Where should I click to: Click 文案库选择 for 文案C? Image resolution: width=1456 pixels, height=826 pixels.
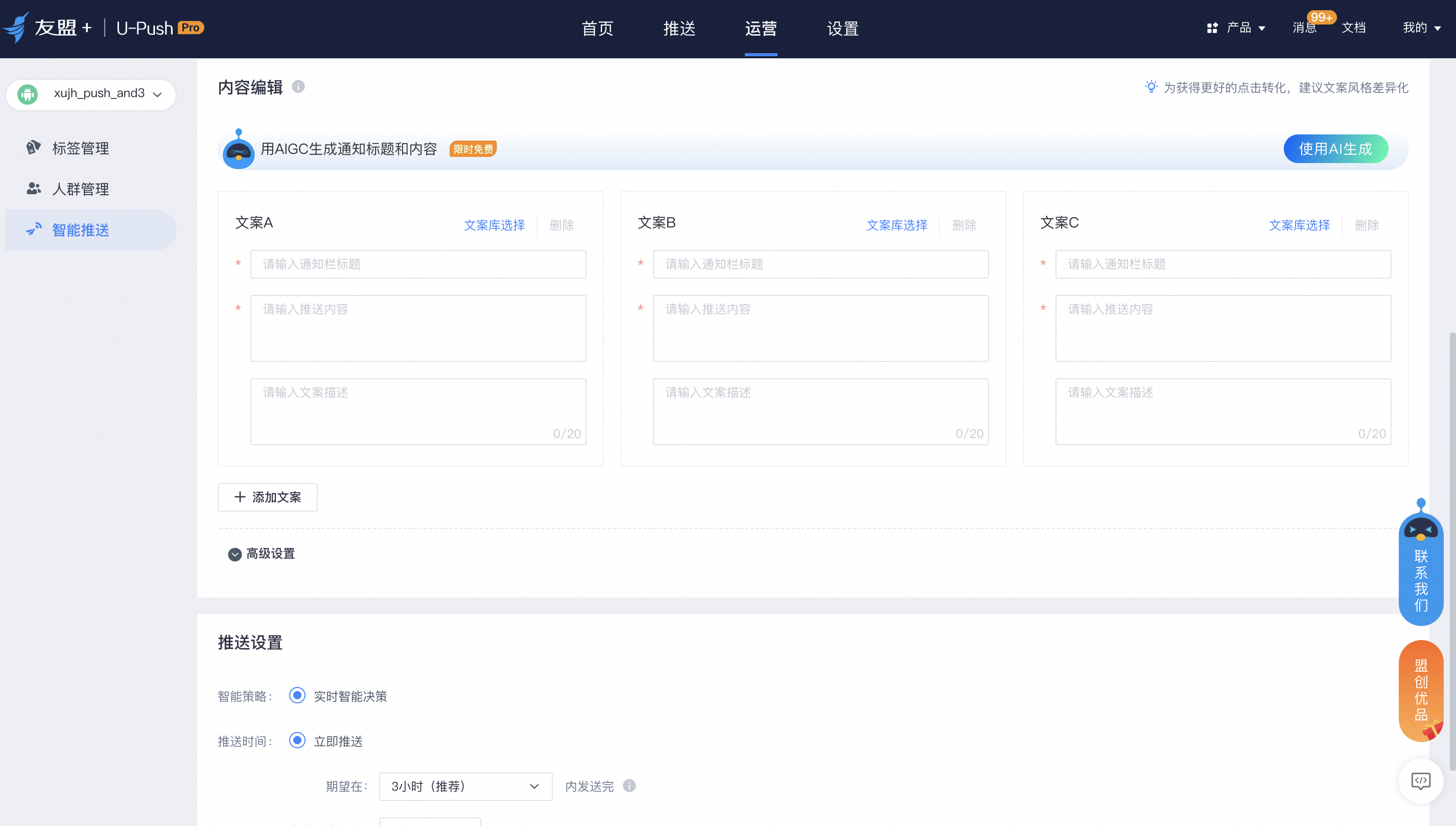(1300, 225)
